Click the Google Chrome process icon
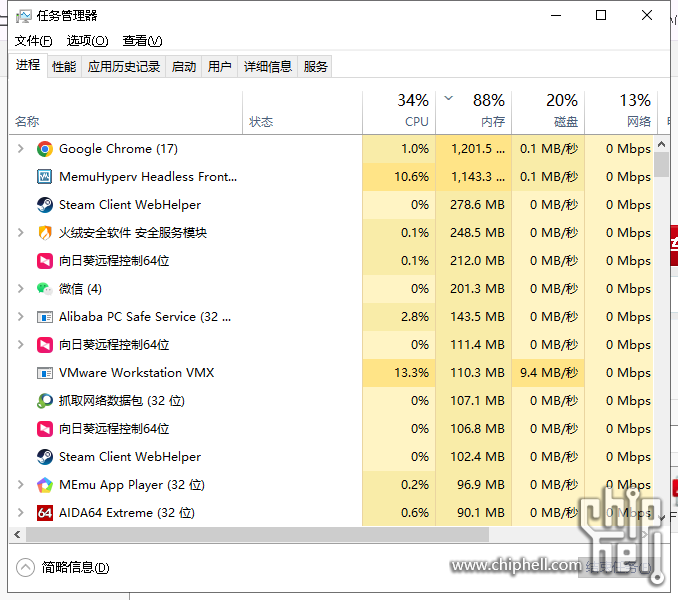The image size is (678, 600). 45,149
